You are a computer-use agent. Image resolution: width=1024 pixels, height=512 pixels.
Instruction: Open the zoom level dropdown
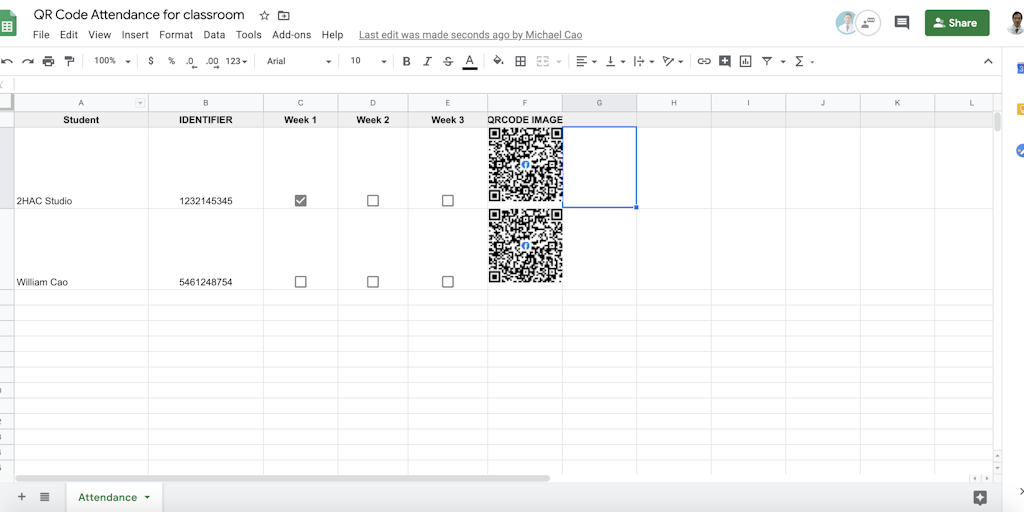112,61
